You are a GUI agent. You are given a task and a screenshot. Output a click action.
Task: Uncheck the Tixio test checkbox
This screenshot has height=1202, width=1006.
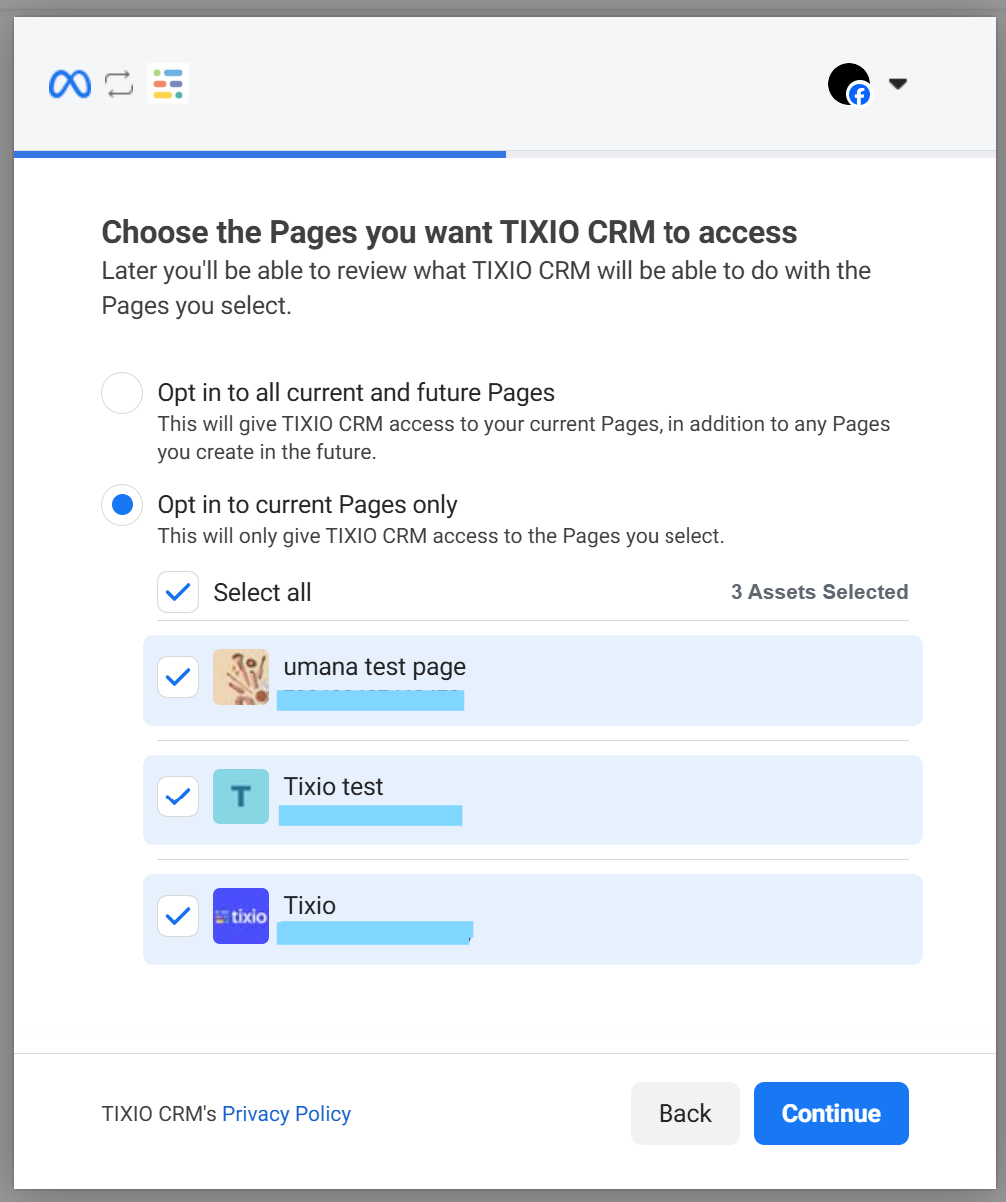[x=178, y=797]
